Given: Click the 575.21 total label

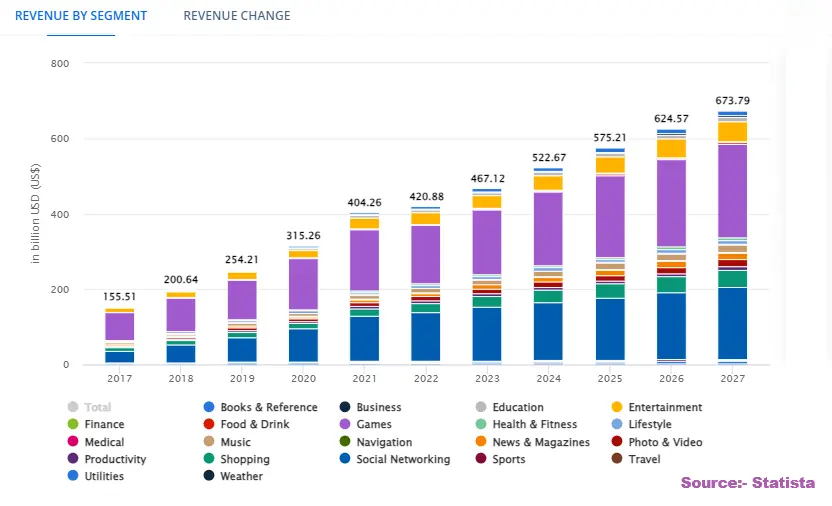Looking at the screenshot, I should click(x=610, y=138).
